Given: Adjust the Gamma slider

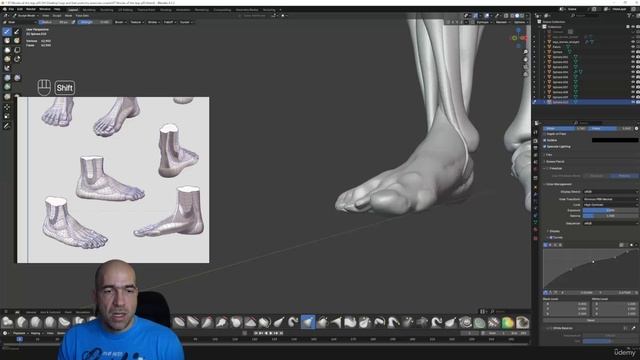Looking at the screenshot, I should click(x=611, y=216).
